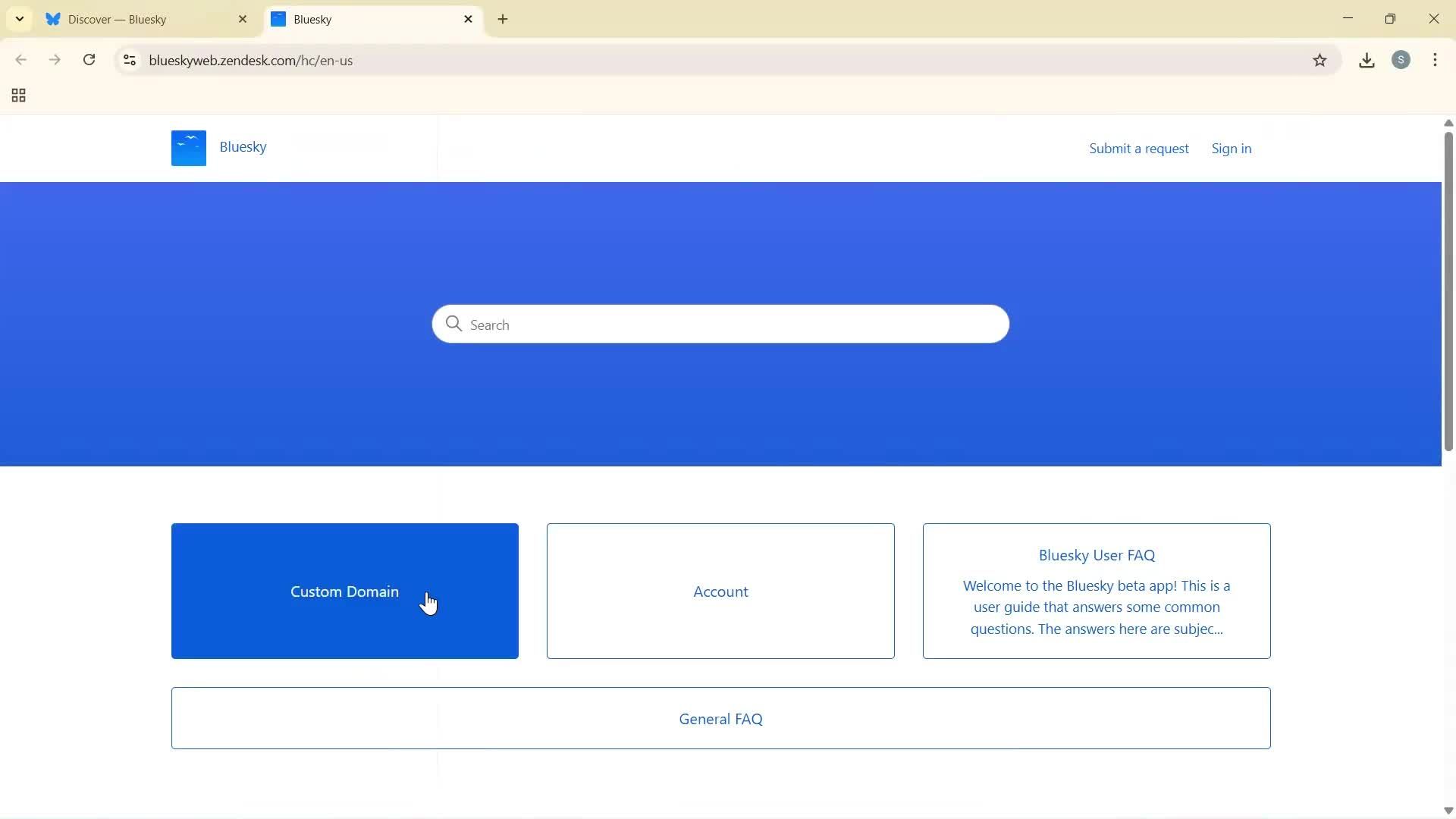Open the site information settings icon
The width and height of the screenshot is (1456, 819).
(x=129, y=61)
